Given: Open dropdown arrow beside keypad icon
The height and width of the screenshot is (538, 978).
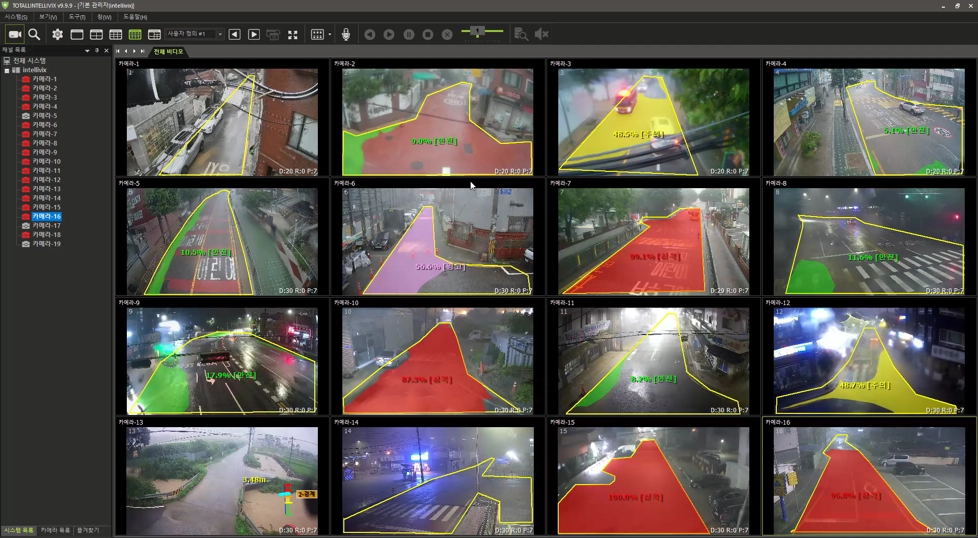Looking at the screenshot, I should (329, 34).
